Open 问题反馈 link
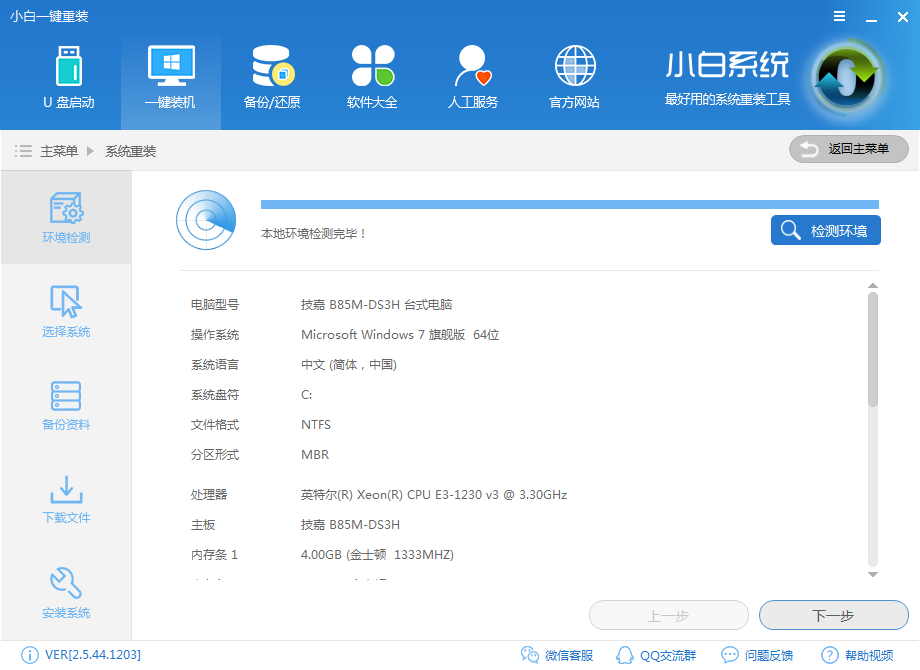This screenshot has height=670, width=920. tap(757, 655)
